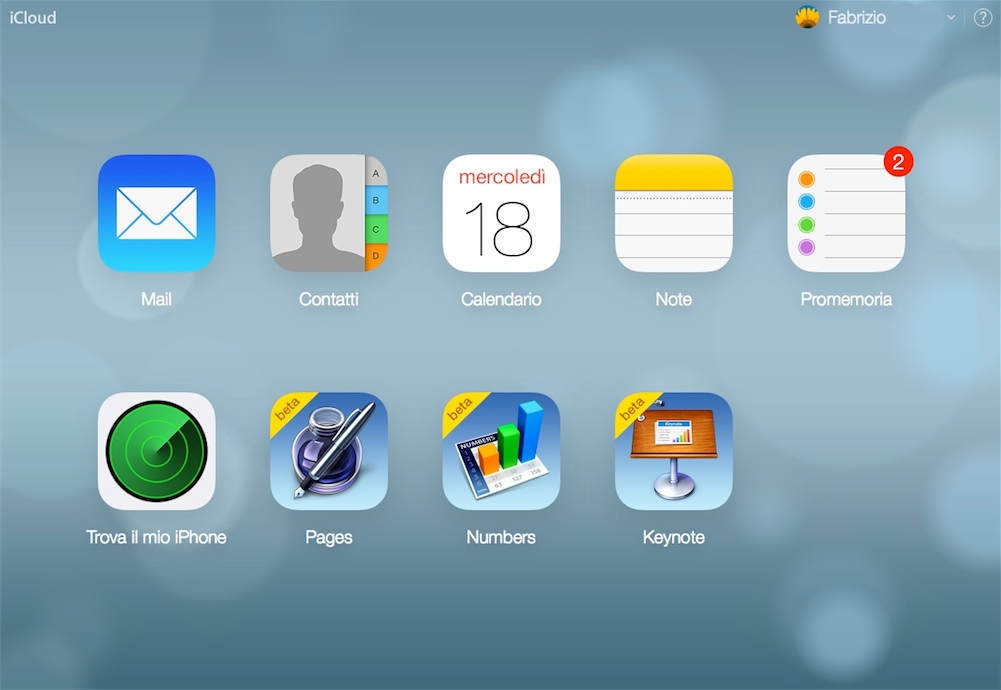Click the sunflower profile avatar
Screen dimensions: 1001x690
[x=808, y=17]
